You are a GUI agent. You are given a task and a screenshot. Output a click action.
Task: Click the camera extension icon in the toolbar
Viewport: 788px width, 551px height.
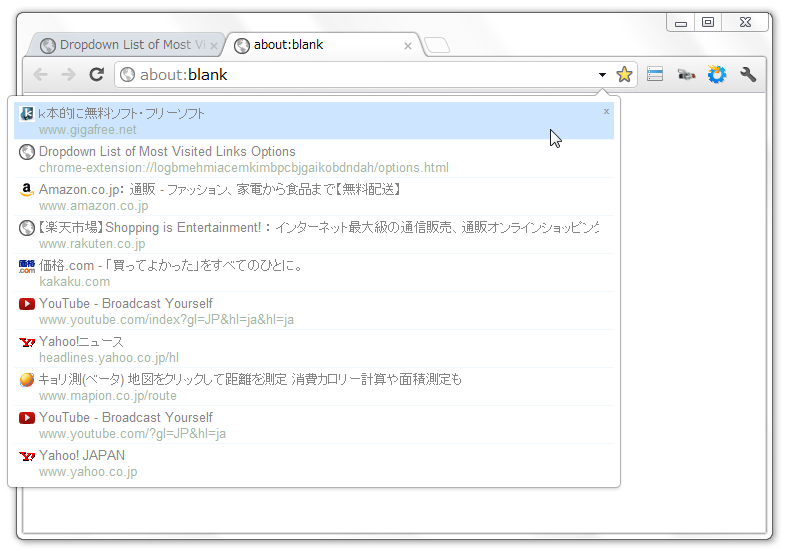[686, 75]
